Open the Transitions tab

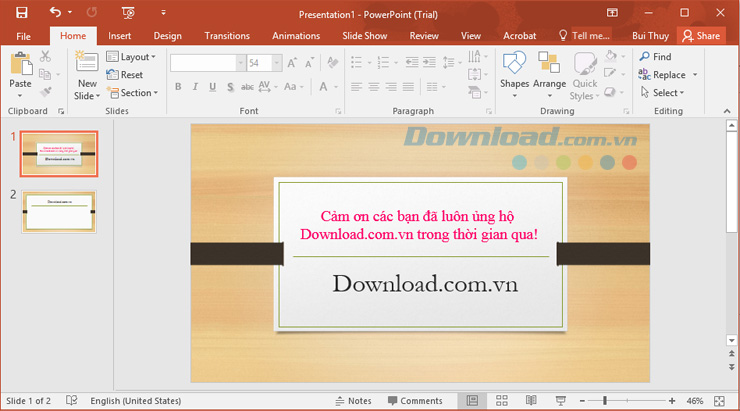[227, 36]
